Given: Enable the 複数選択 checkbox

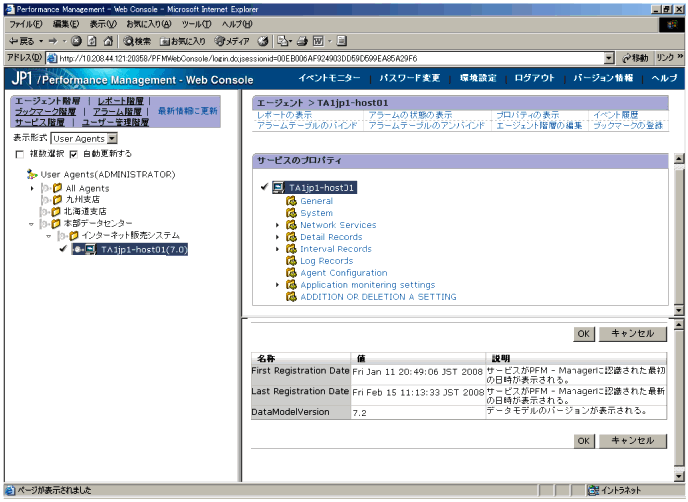Looking at the screenshot, I should pos(20,154).
